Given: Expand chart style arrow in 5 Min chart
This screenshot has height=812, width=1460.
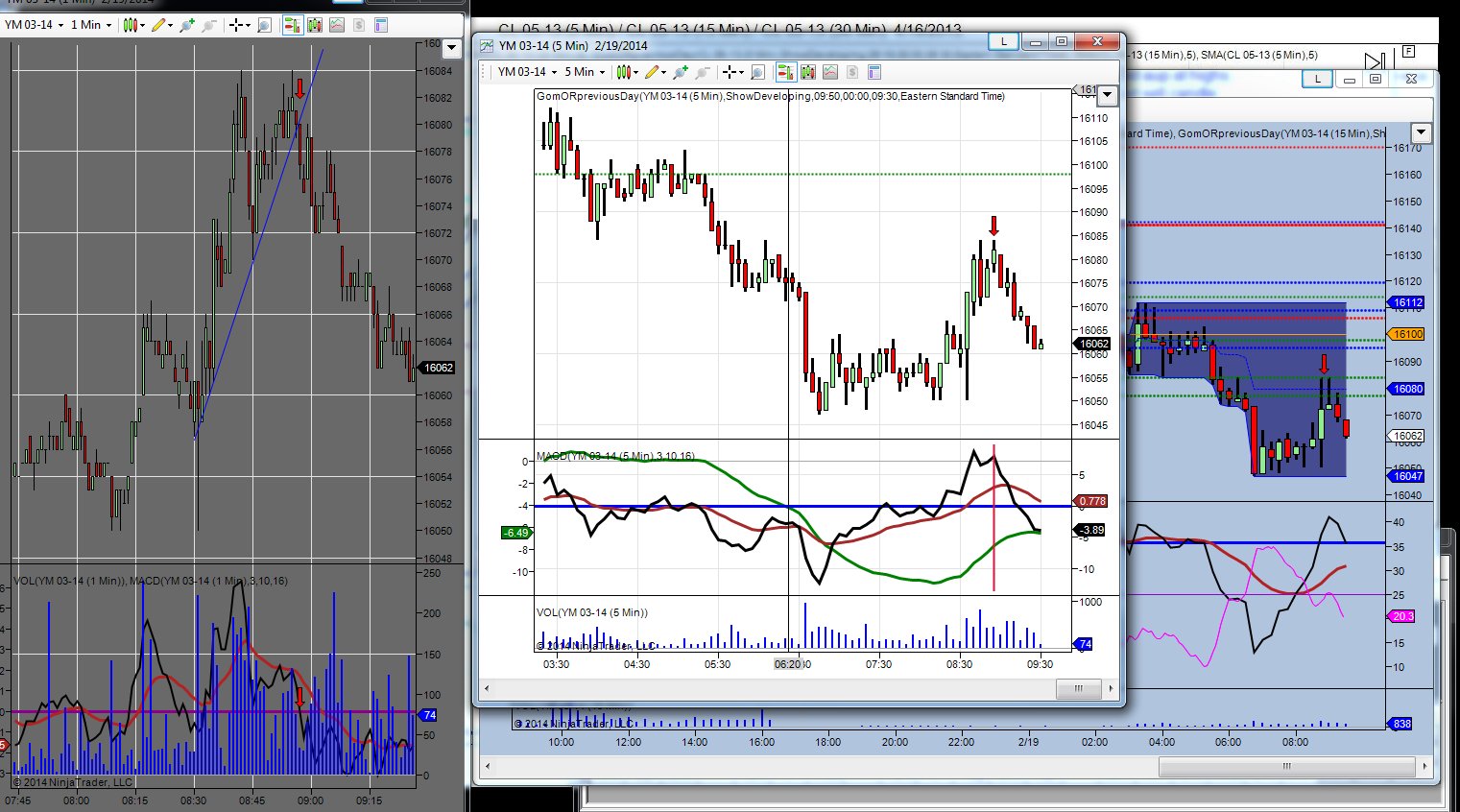Looking at the screenshot, I should [636, 72].
